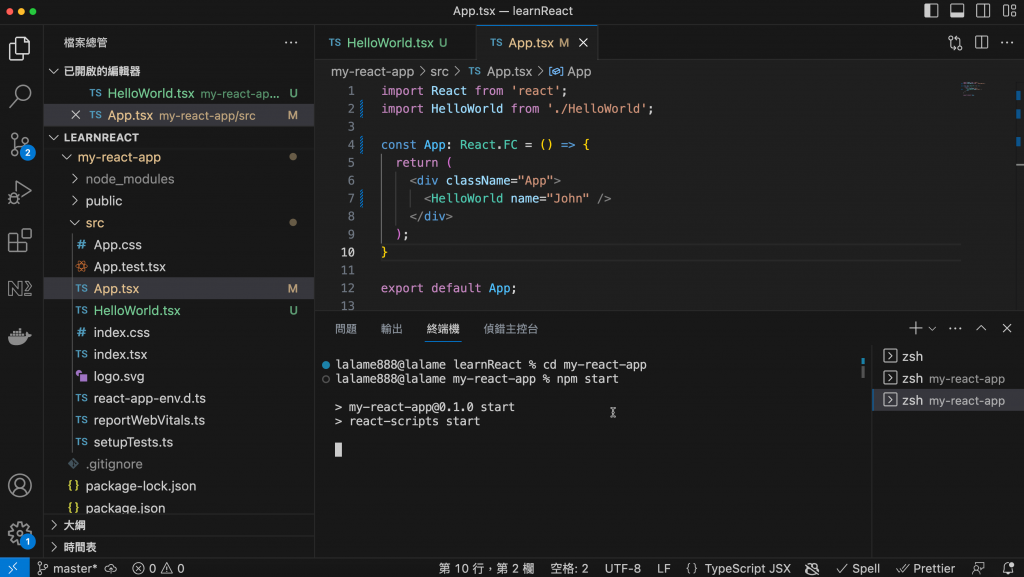Change file encoding UTF-8
The width and height of the screenshot is (1024, 577).
[622, 569]
